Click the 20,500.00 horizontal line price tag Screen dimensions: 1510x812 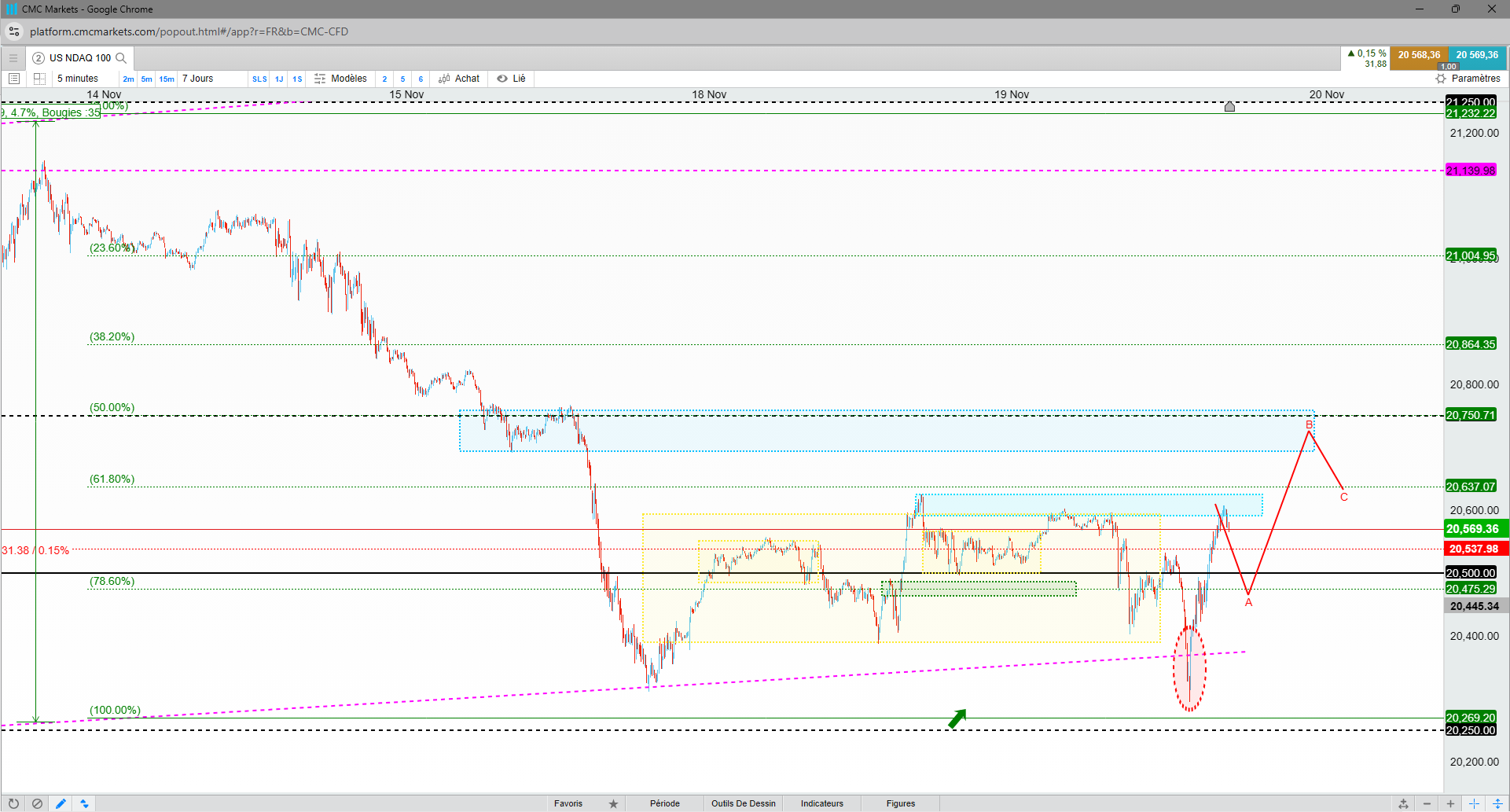click(1471, 573)
